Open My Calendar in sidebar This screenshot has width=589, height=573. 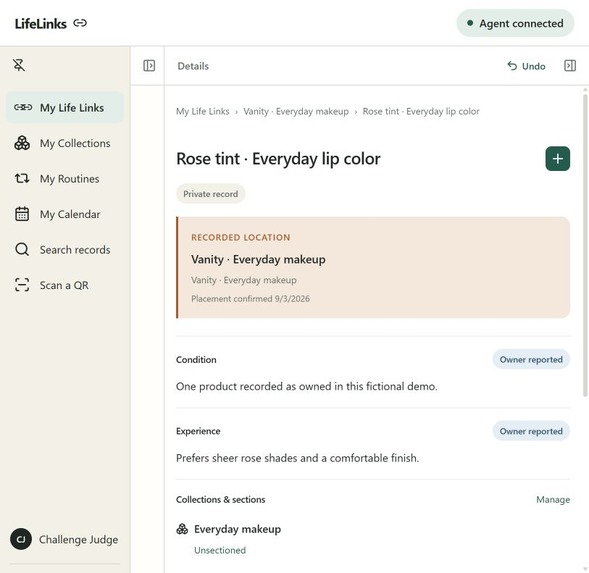64,214
